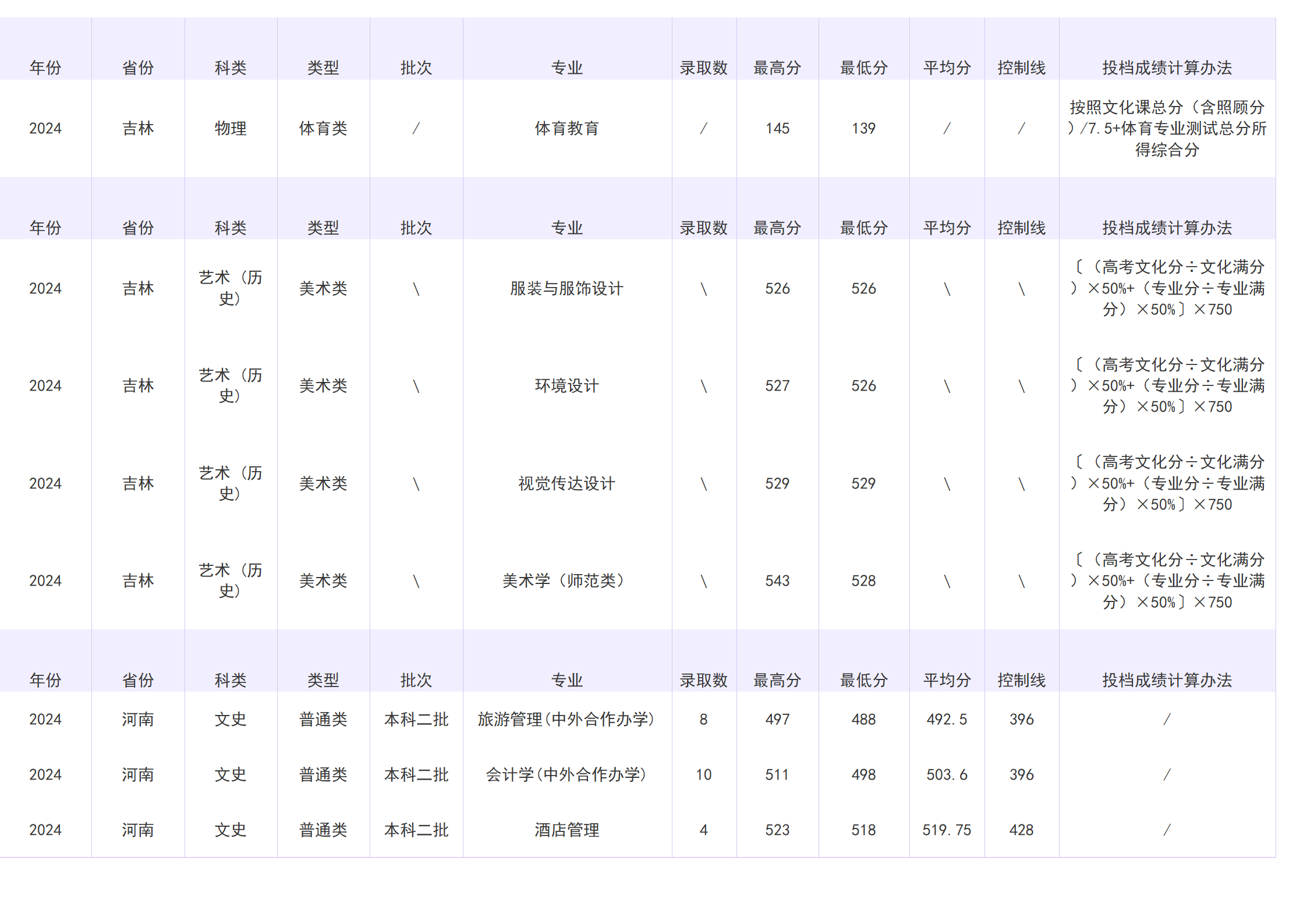Click the 专业 column header
Viewport: 1307px width, 924px height.
(568, 67)
